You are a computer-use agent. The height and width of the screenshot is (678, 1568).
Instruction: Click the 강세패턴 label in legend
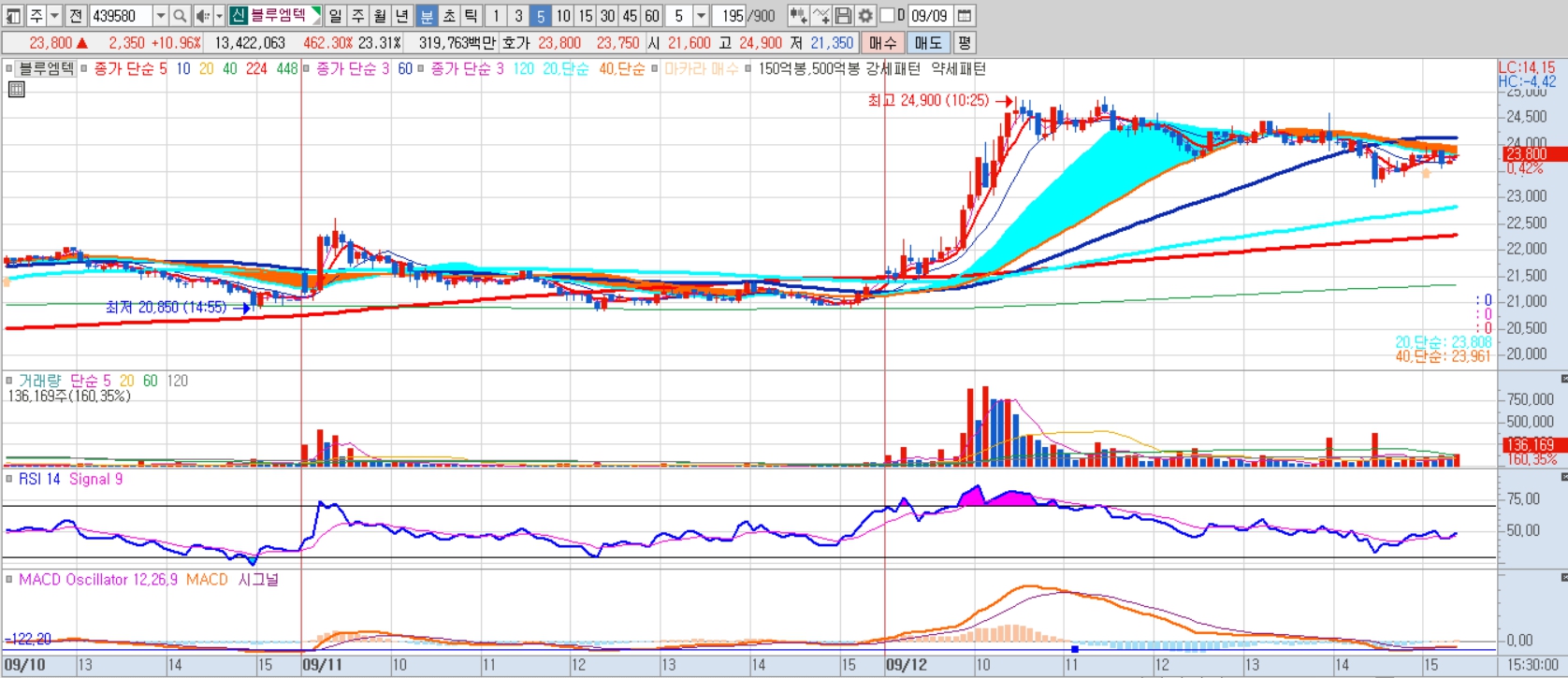click(893, 68)
